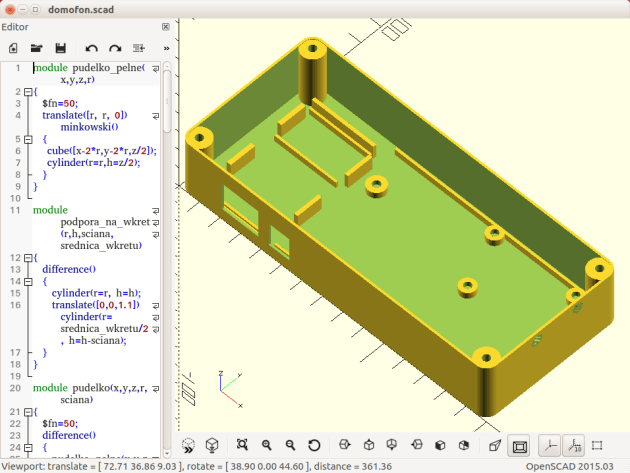Toggle Show Scale Markers button
The width and height of the screenshot is (630, 473).
tap(573, 446)
